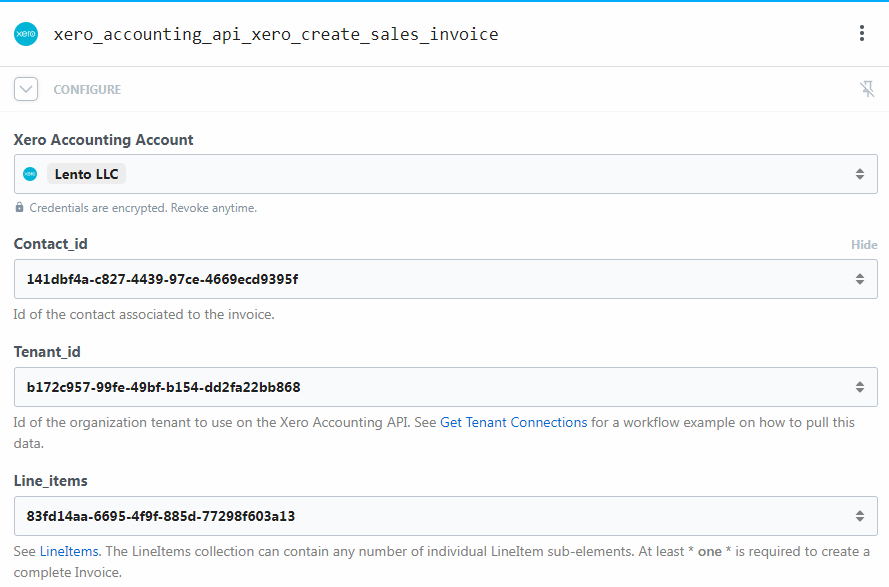The image size is (889, 587).
Task: Follow the LineItems documentation link
Action: pyautogui.click(x=69, y=551)
